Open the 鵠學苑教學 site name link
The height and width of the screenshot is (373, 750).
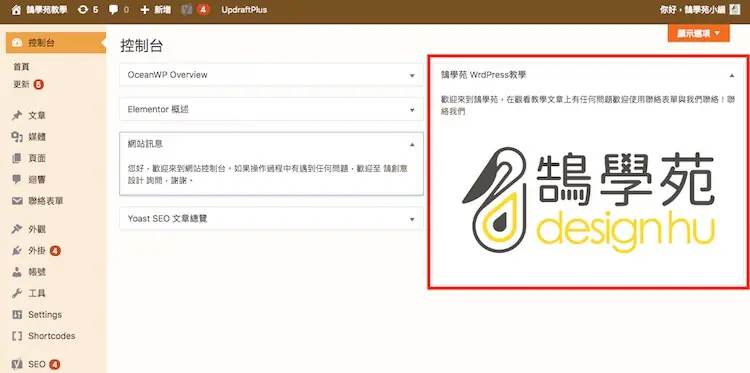(47, 10)
